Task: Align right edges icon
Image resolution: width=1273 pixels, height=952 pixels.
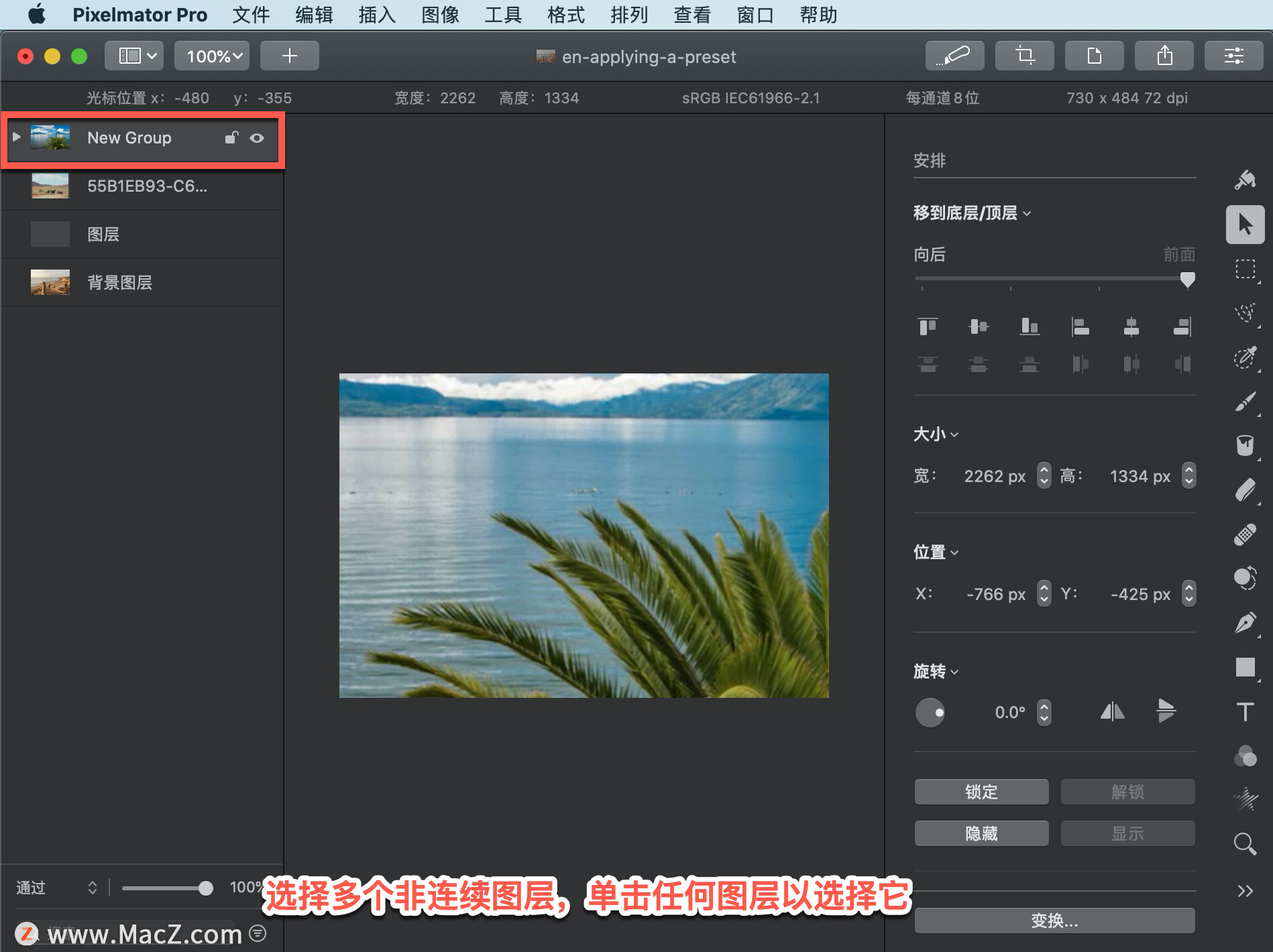Action: tap(1182, 326)
